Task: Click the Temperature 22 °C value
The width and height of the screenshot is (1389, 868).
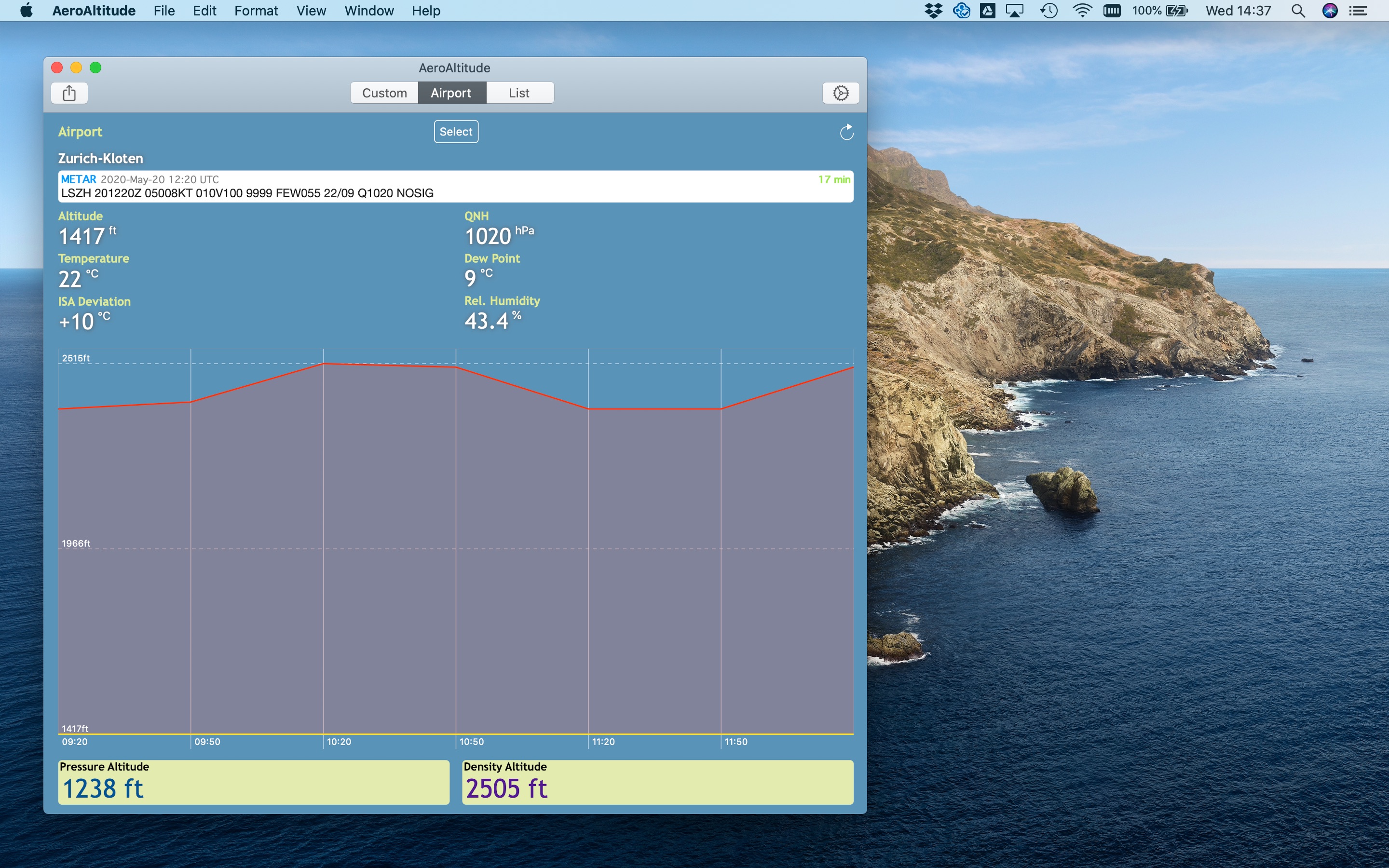Action: [x=78, y=278]
